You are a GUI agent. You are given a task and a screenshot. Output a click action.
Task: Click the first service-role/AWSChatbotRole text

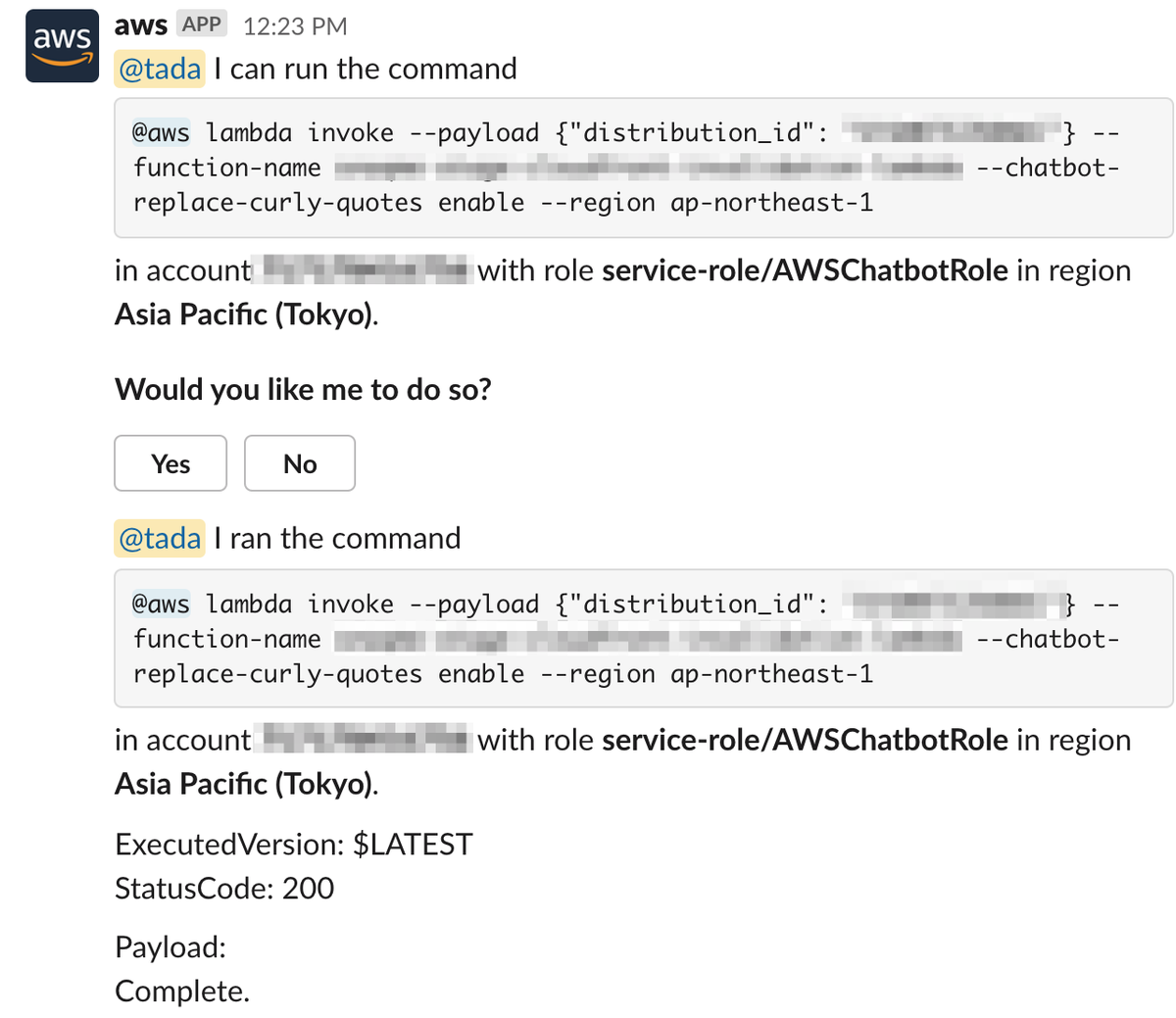pyautogui.click(x=805, y=270)
